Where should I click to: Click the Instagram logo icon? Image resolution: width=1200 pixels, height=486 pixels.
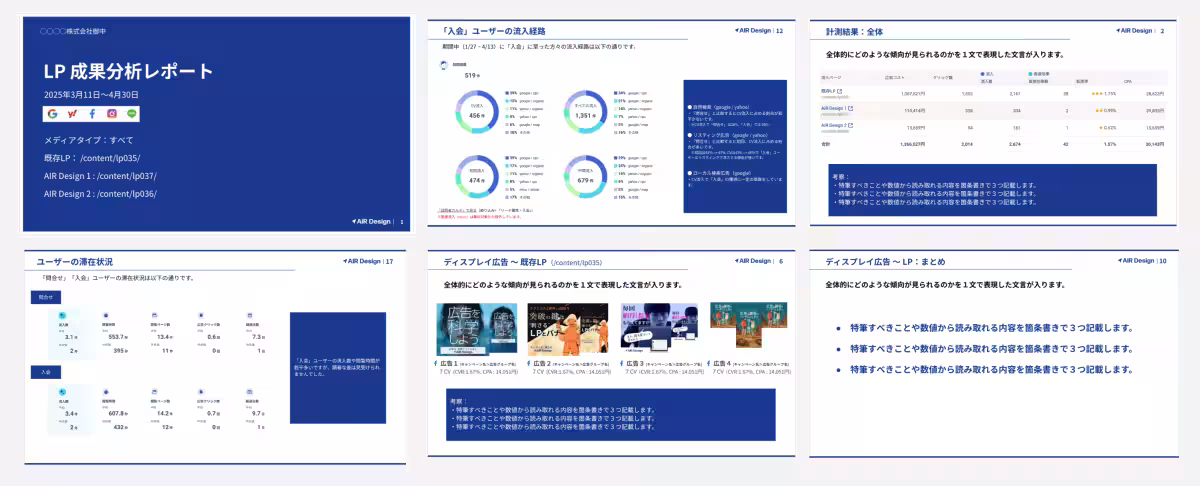[112, 114]
